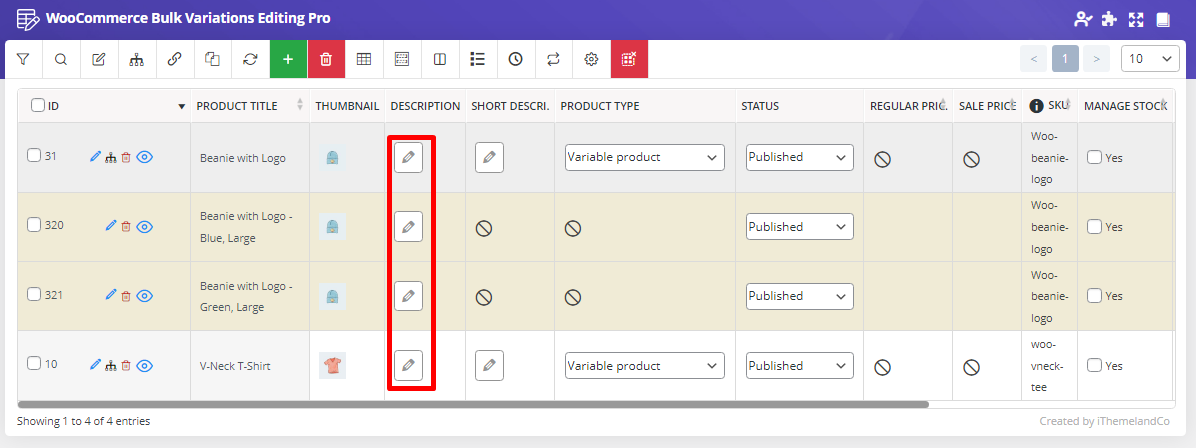
Task: Open the settings gear toolbar icon
Action: click(x=591, y=59)
